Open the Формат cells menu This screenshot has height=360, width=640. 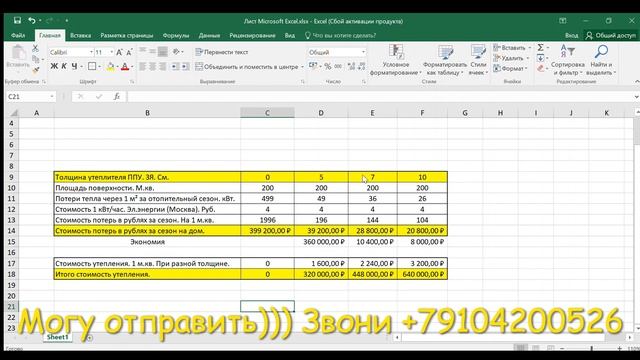pyautogui.click(x=510, y=69)
